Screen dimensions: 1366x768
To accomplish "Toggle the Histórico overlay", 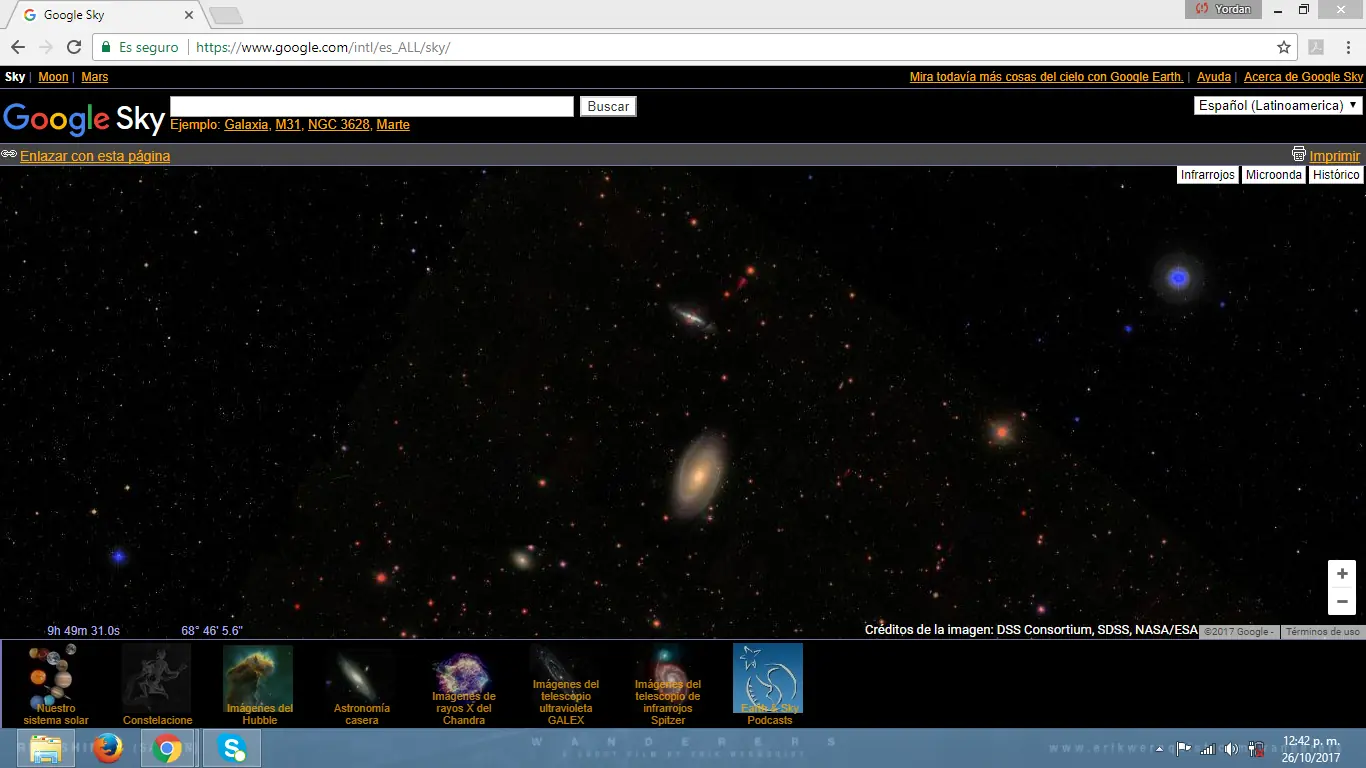I will tap(1337, 175).
